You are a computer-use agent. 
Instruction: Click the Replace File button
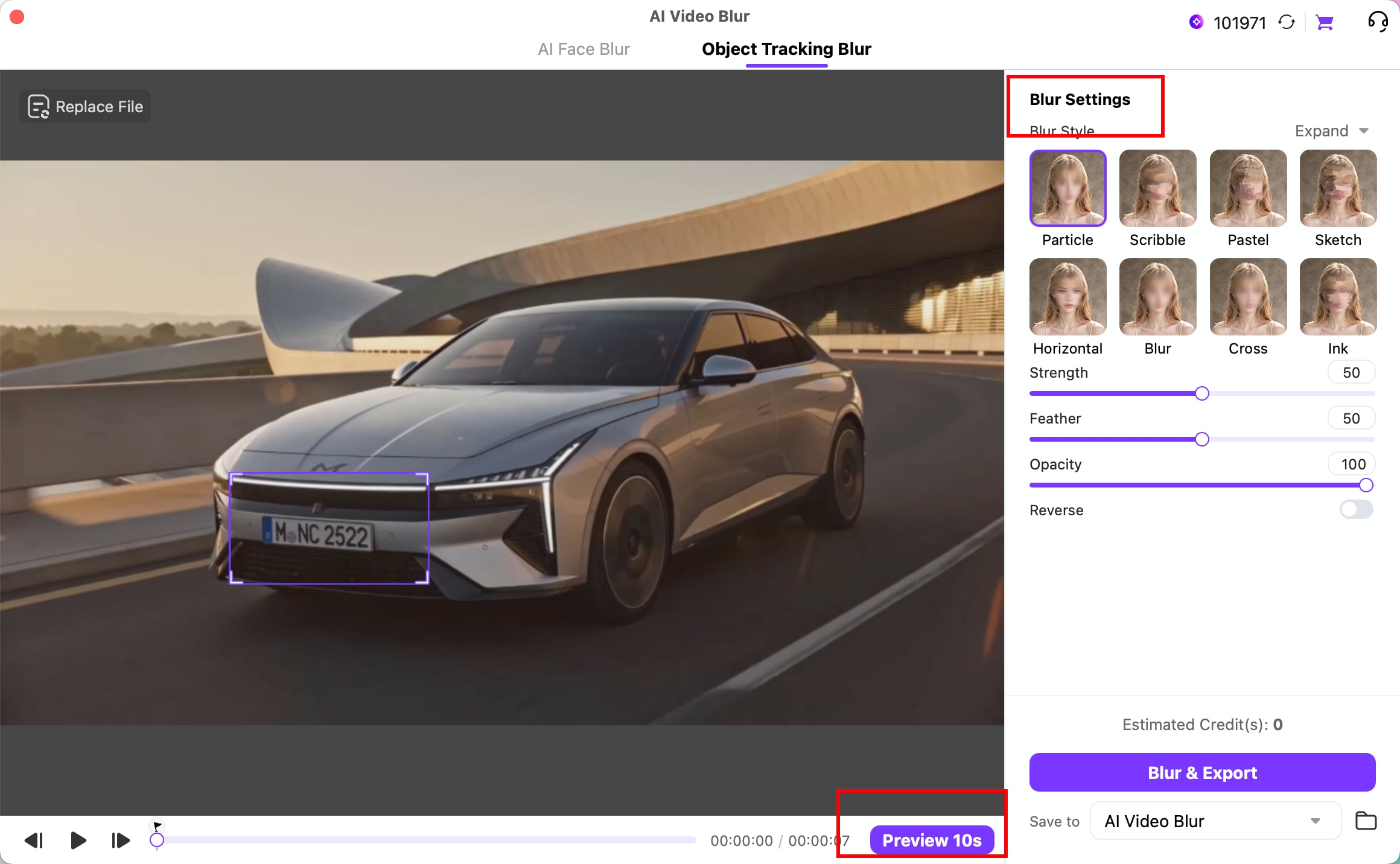coord(85,107)
